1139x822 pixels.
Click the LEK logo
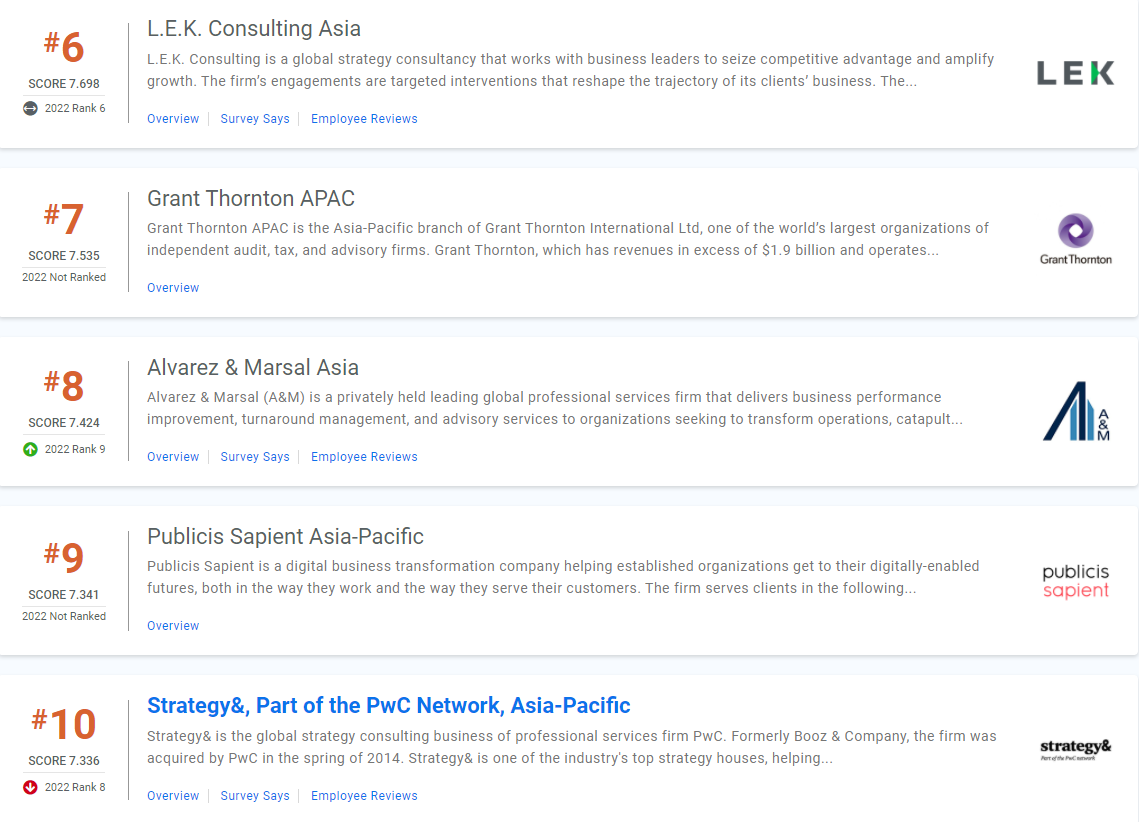pyautogui.click(x=1075, y=73)
